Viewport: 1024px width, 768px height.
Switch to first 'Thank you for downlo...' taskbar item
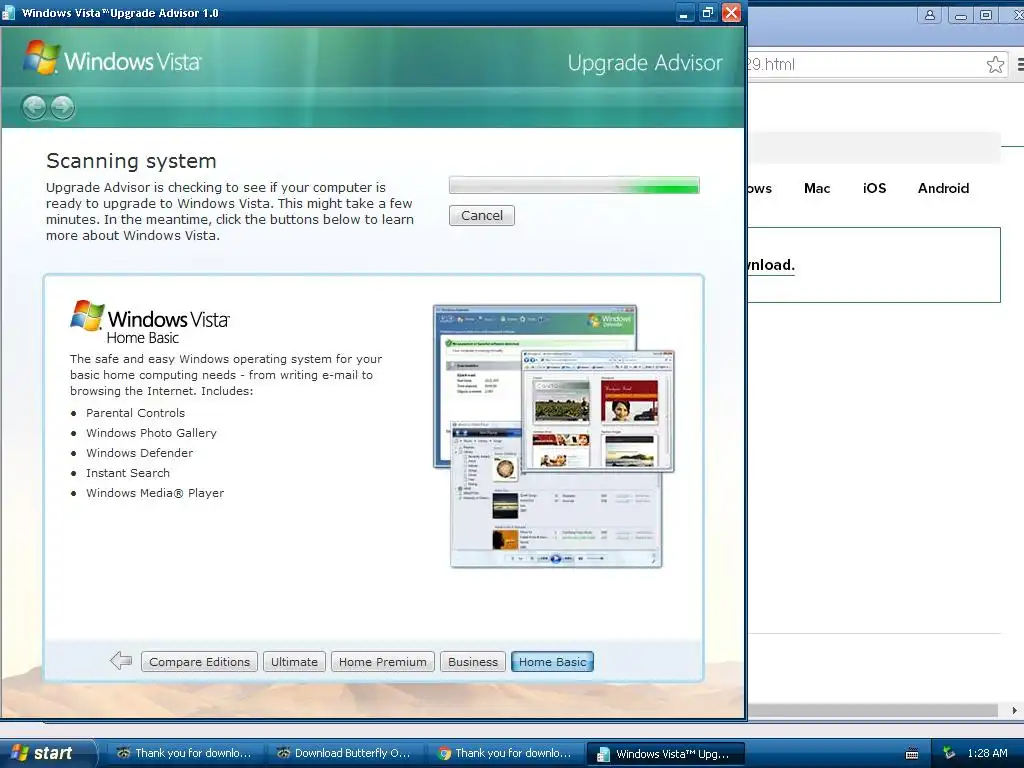185,753
